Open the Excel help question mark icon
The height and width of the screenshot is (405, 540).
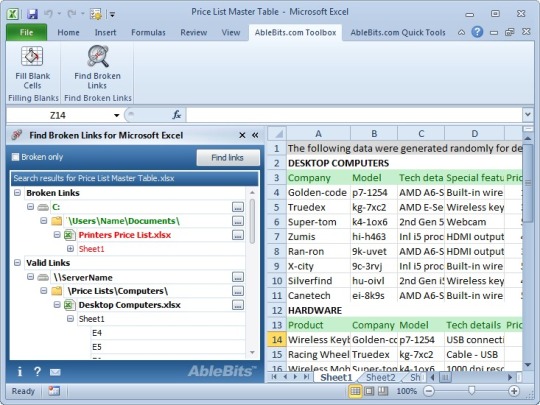pyautogui.click(x=477, y=32)
